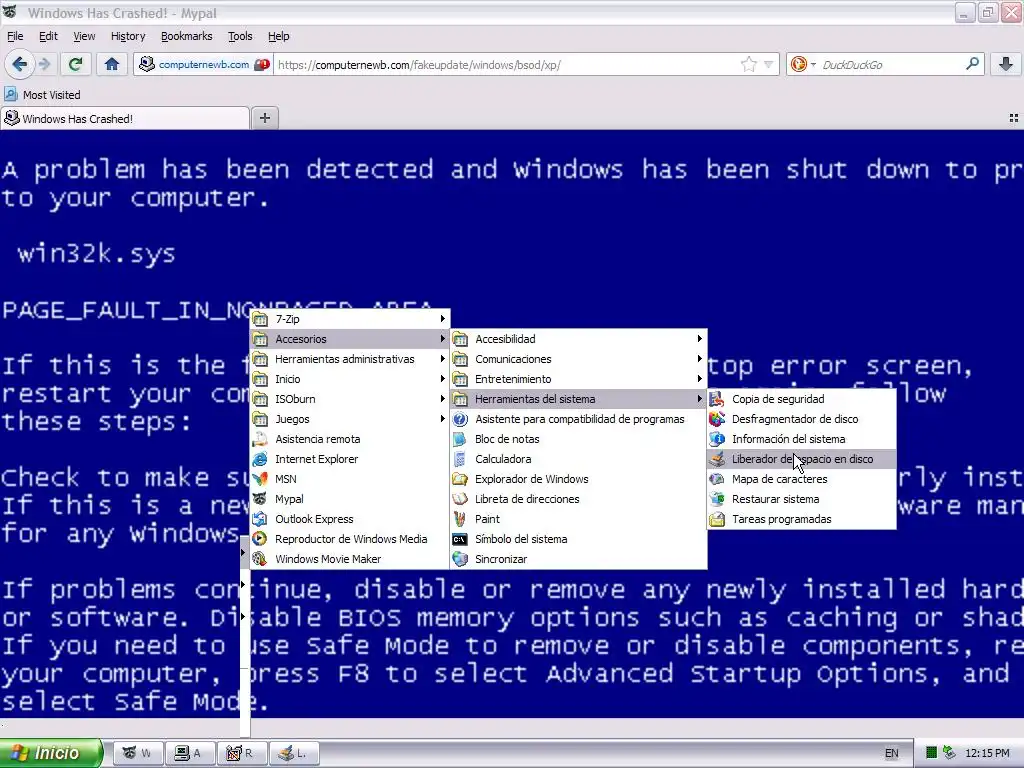Expand the ISOburn program group

pos(350,399)
